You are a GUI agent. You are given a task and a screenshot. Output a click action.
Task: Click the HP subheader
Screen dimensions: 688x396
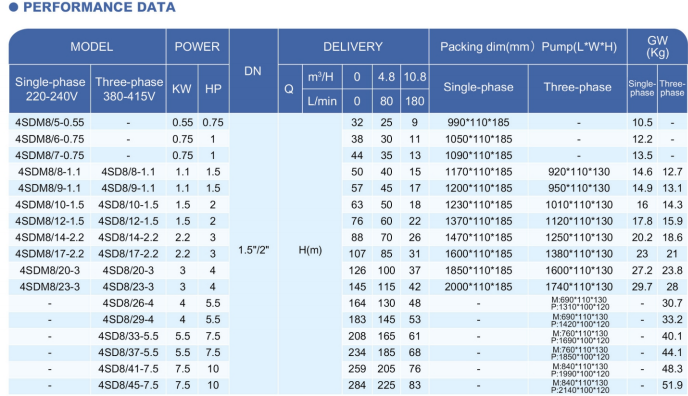[213, 89]
